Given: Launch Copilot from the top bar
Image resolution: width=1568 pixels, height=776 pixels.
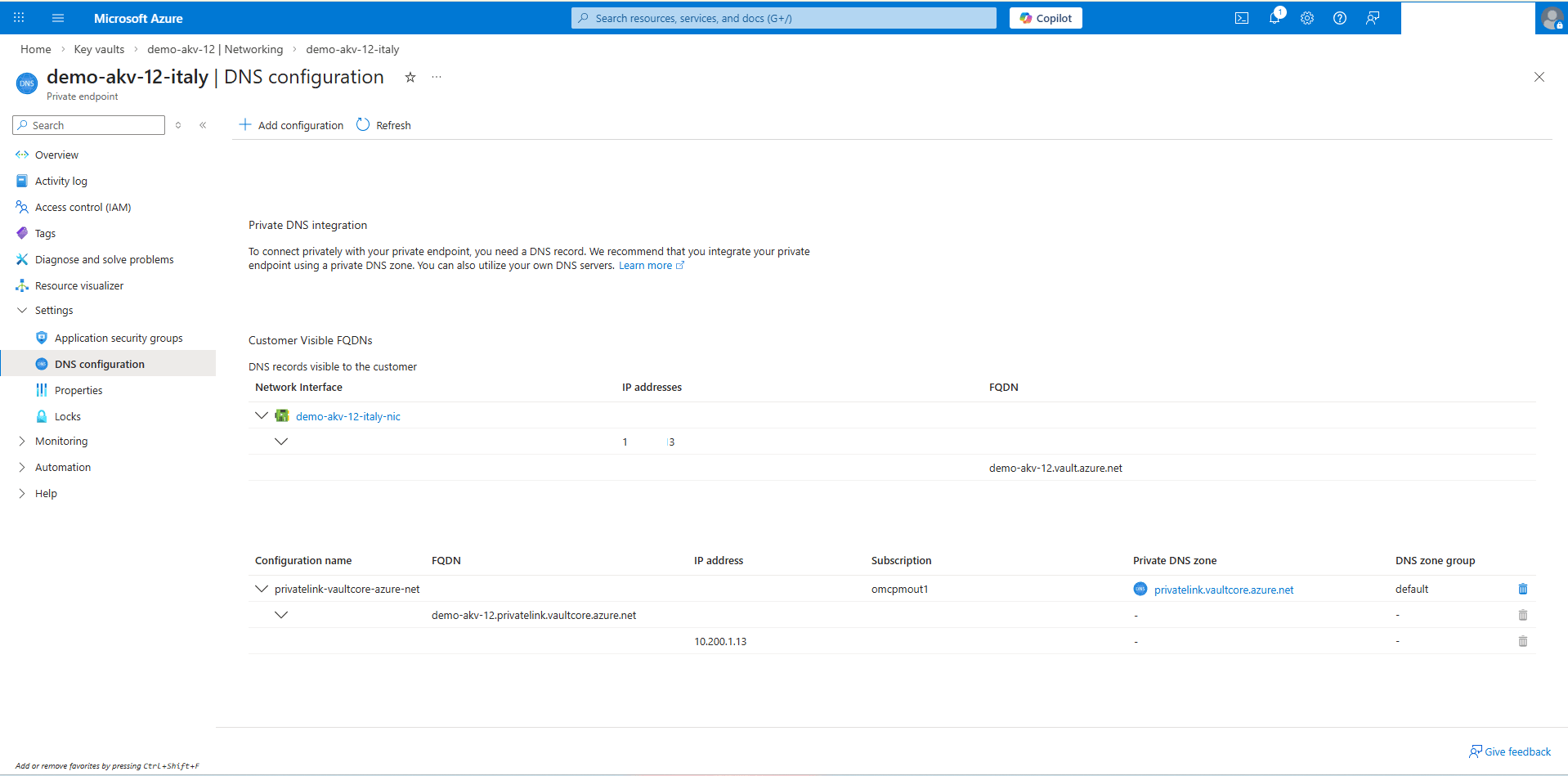Looking at the screenshot, I should 1046,18.
